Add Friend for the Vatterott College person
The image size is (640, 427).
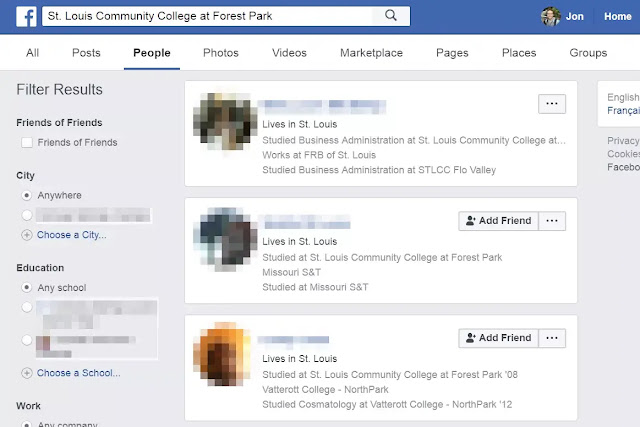[498, 338]
